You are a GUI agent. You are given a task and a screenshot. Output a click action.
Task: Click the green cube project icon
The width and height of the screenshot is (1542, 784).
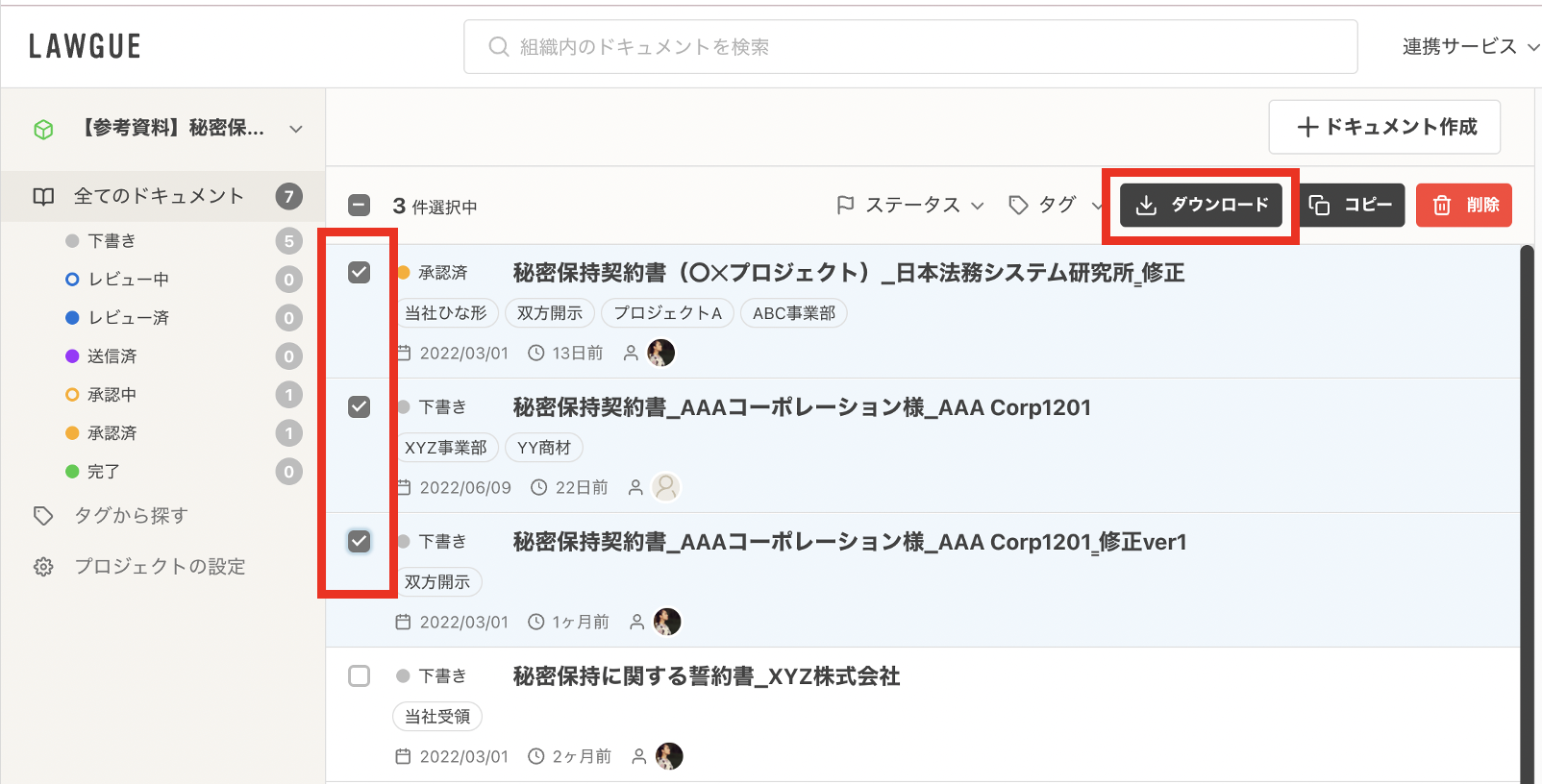tap(43, 129)
